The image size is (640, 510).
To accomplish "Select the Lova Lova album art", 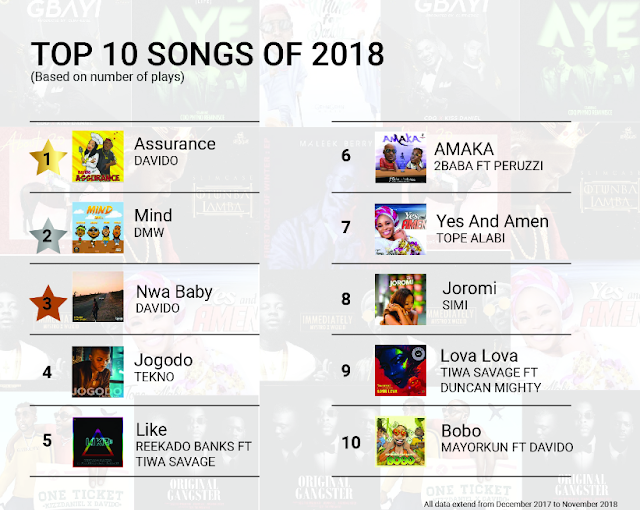I will (x=400, y=370).
